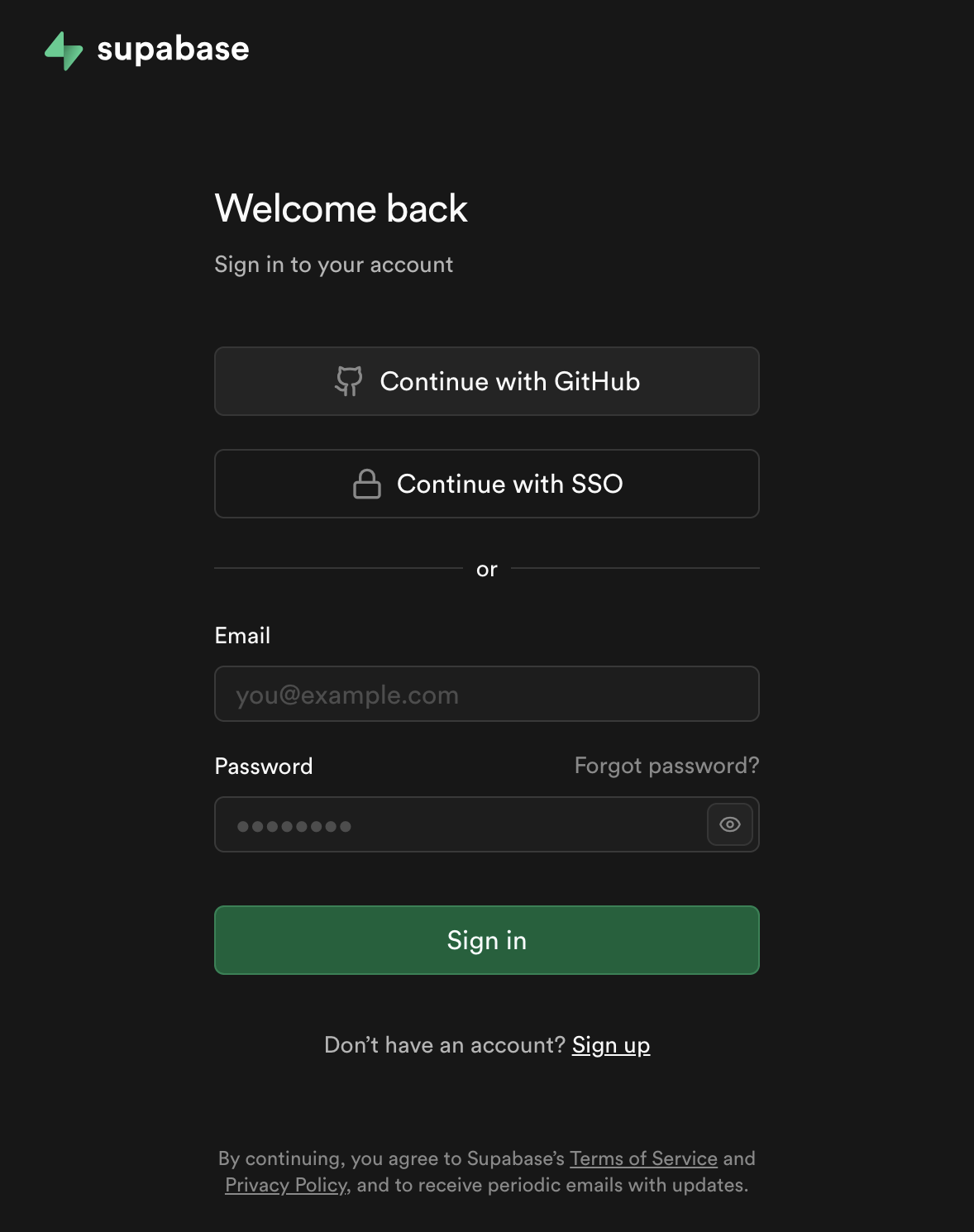Click the supabase wordmark text
The image size is (974, 1232).
(x=173, y=50)
